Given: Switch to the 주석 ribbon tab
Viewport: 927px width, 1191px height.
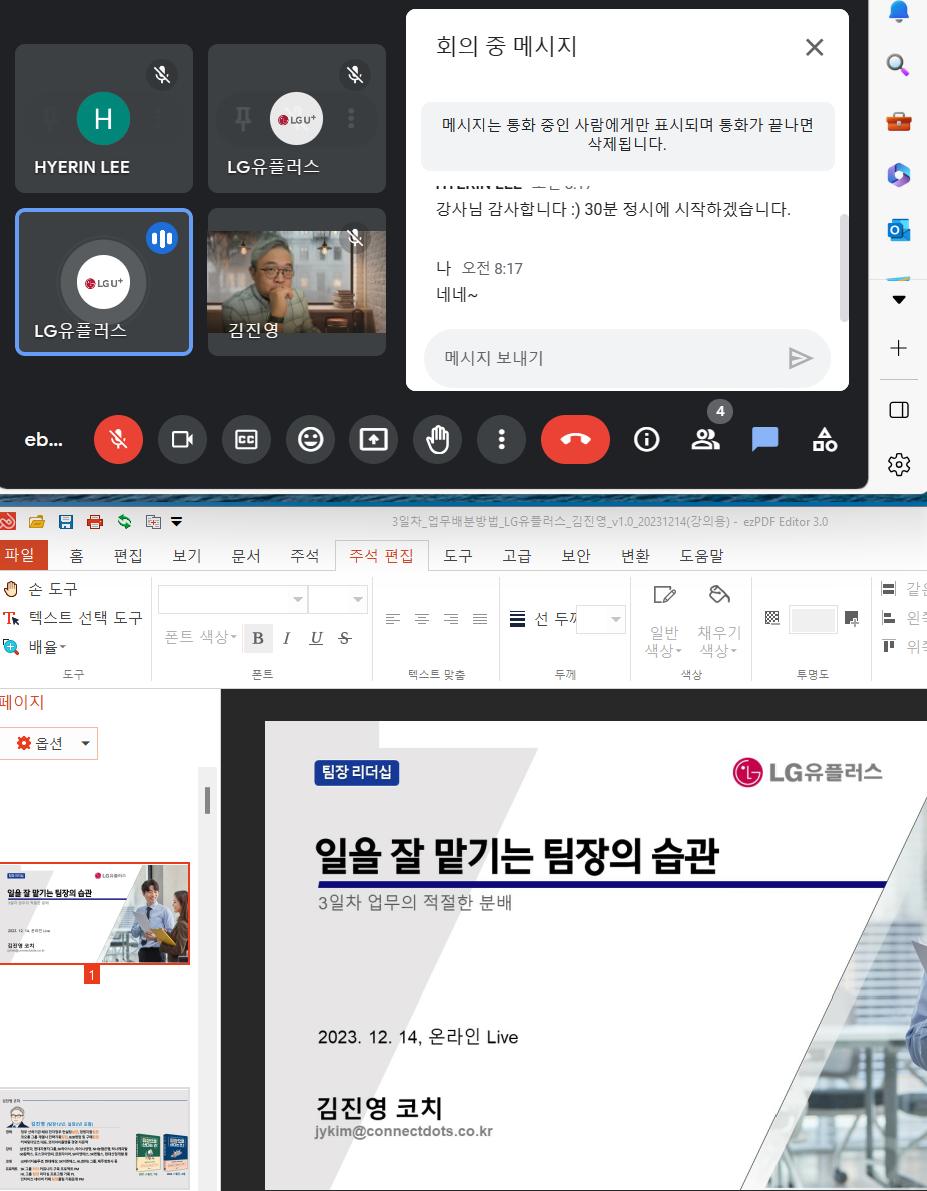Looking at the screenshot, I should [305, 555].
